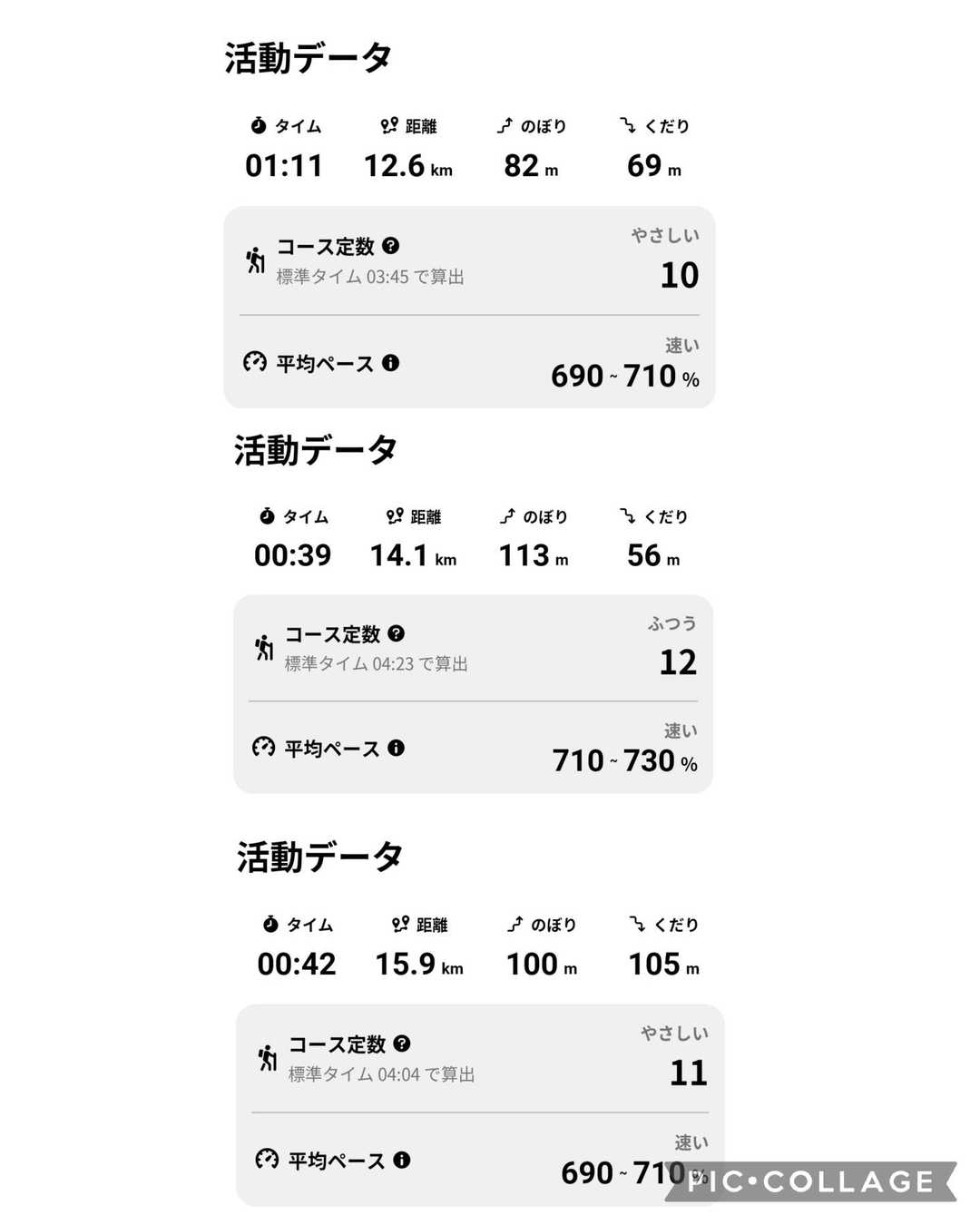This screenshot has width=980, height=1225.
Task: Tap the info icon beside 平均ペース in the 12.6 km activity
Action: point(391,363)
